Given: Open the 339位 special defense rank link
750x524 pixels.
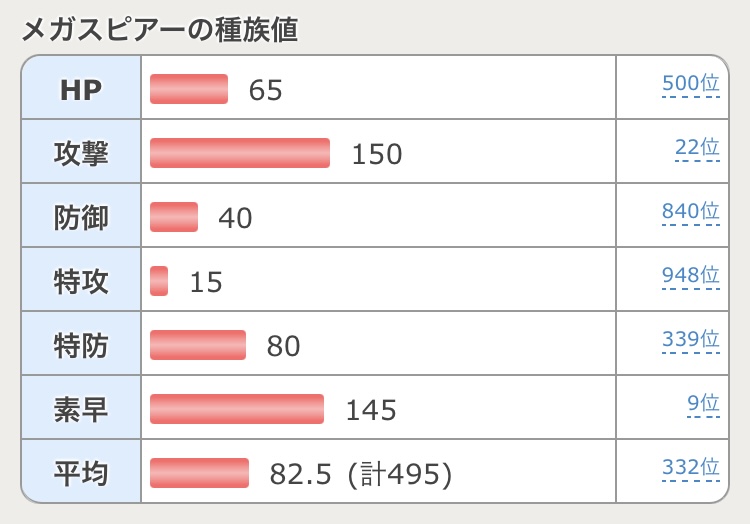Looking at the screenshot, I should tap(690, 340).
